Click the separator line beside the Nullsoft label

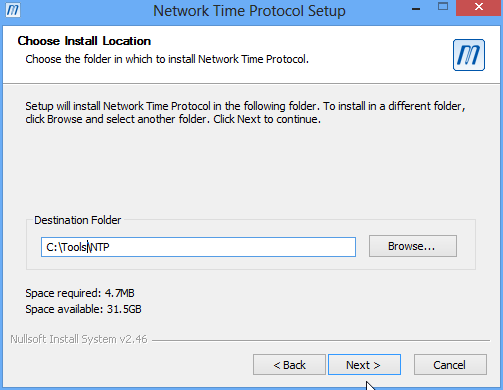tap(321, 341)
